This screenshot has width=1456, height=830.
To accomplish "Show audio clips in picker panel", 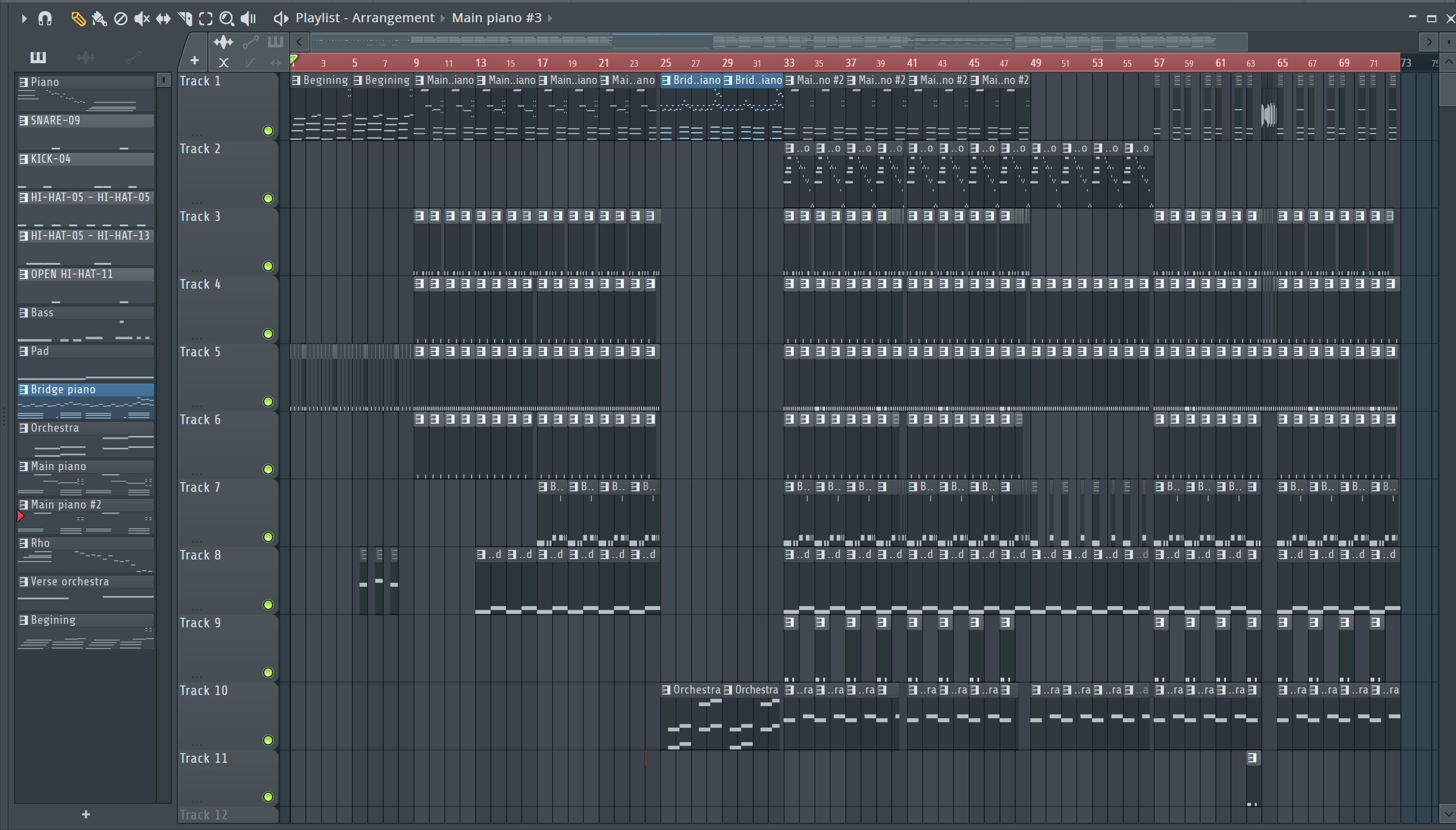I will [x=85, y=58].
